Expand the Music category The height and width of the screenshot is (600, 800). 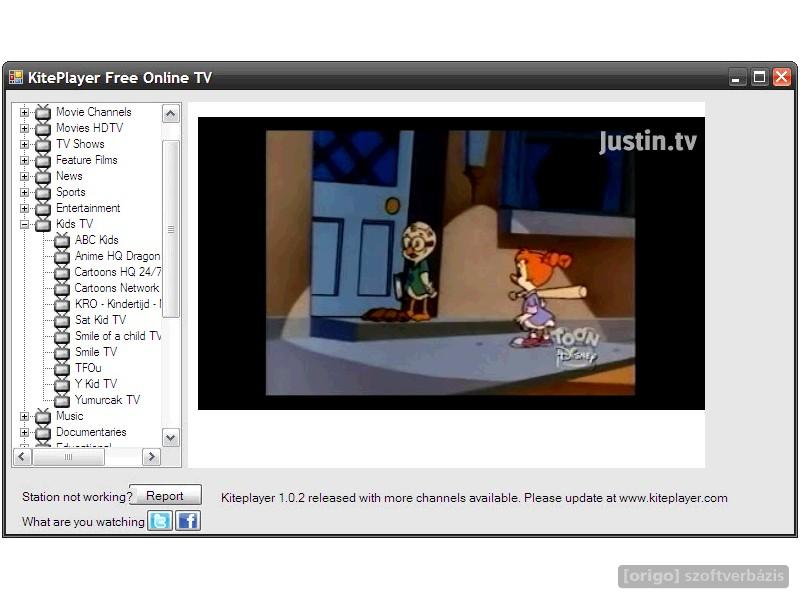[x=24, y=416]
